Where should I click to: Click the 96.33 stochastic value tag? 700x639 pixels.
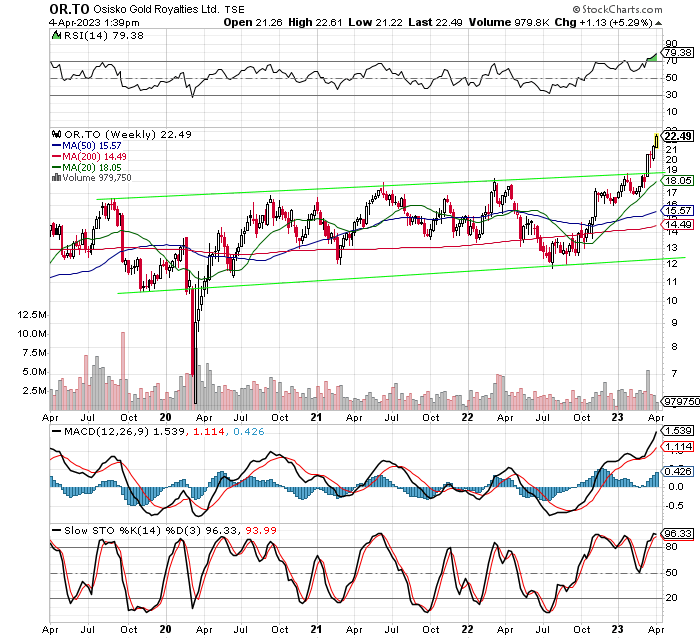point(678,535)
